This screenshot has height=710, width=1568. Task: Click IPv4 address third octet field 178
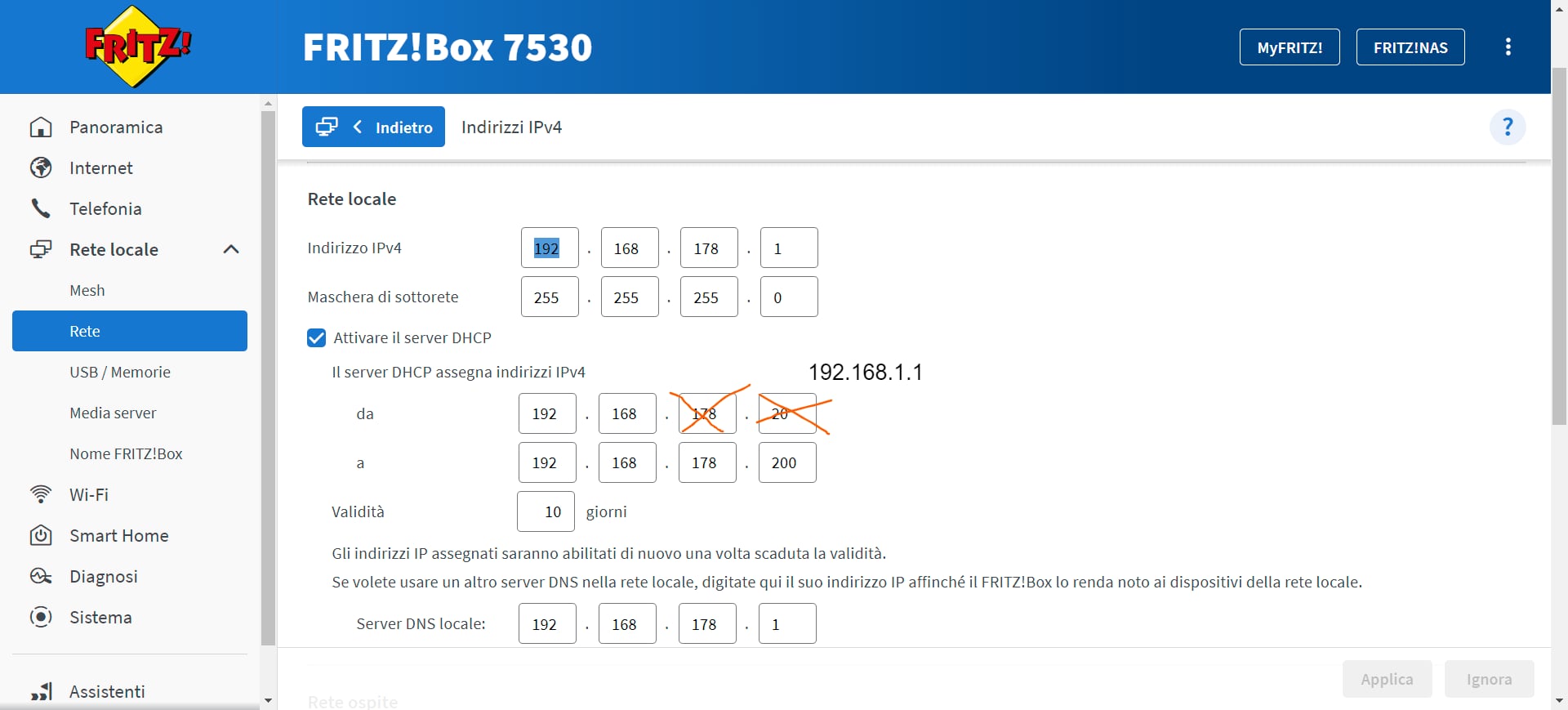(x=709, y=248)
